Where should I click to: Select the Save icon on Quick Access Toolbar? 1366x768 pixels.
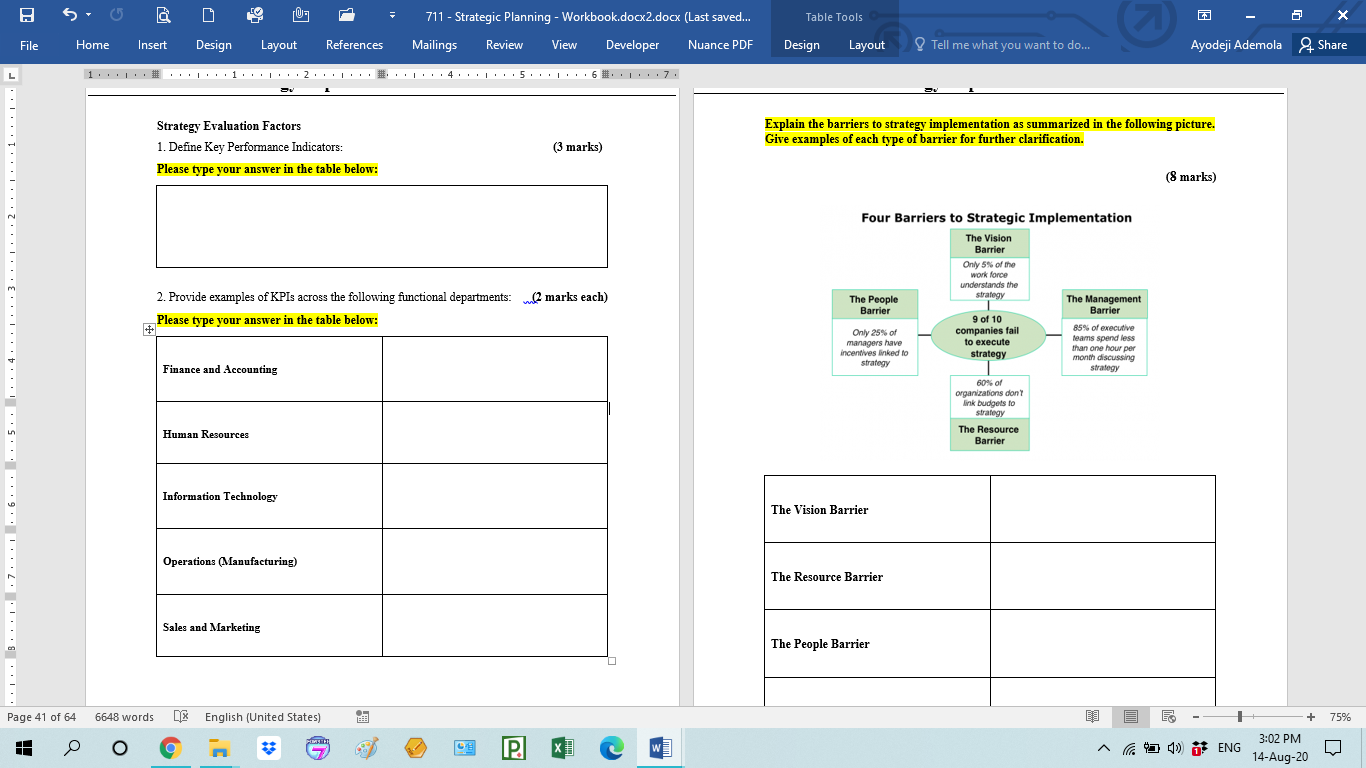tap(27, 15)
